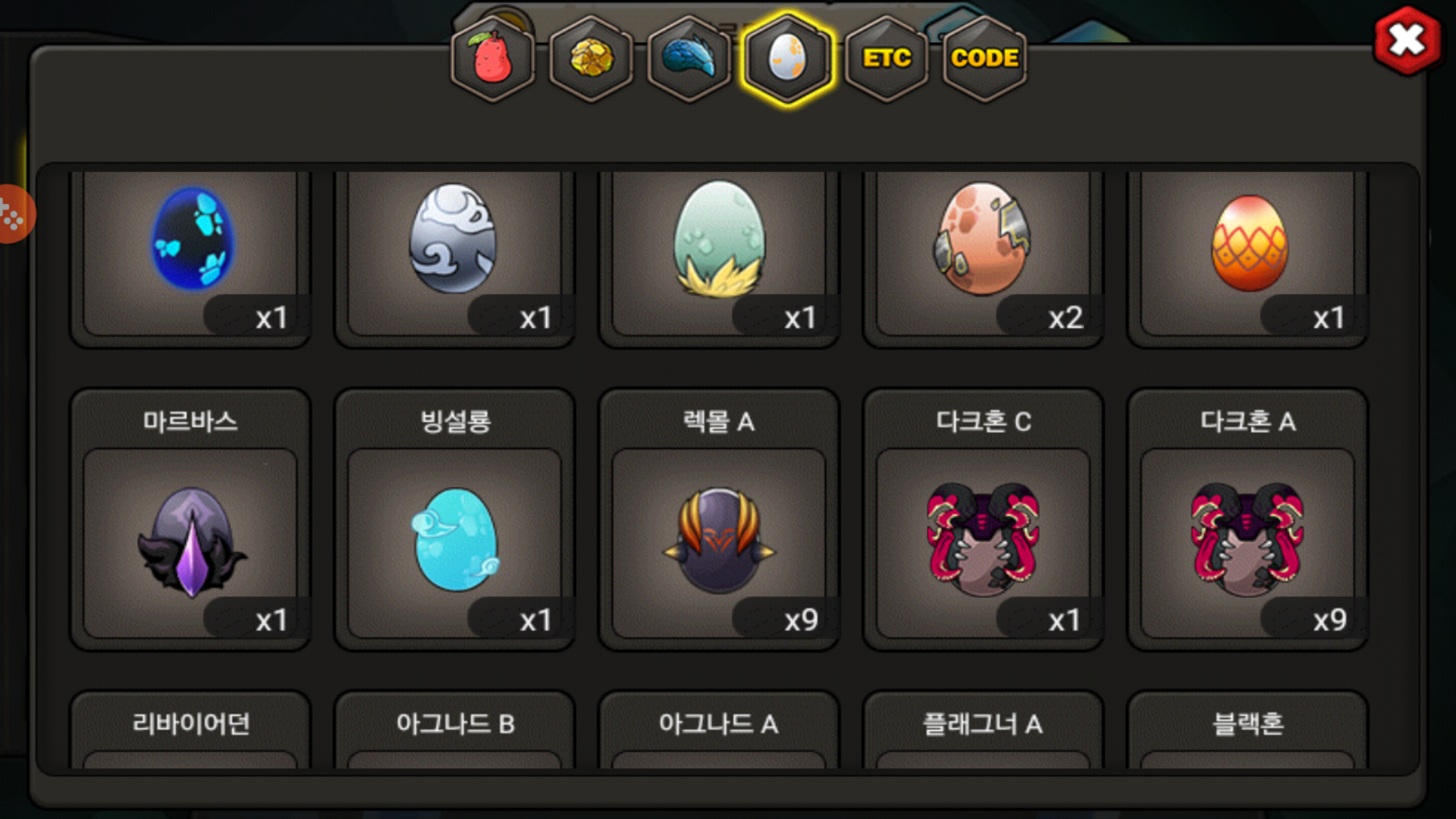Open the ETC tab

point(886,58)
